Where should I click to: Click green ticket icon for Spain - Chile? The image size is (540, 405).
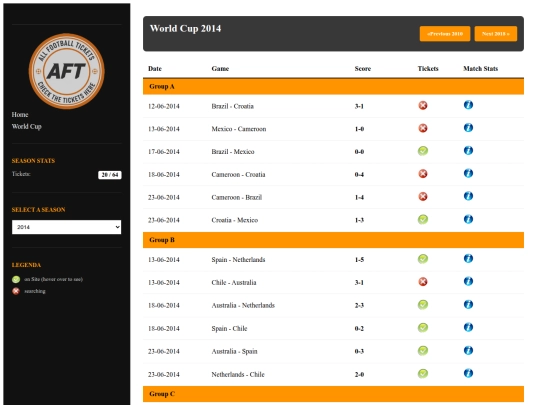coord(423,328)
